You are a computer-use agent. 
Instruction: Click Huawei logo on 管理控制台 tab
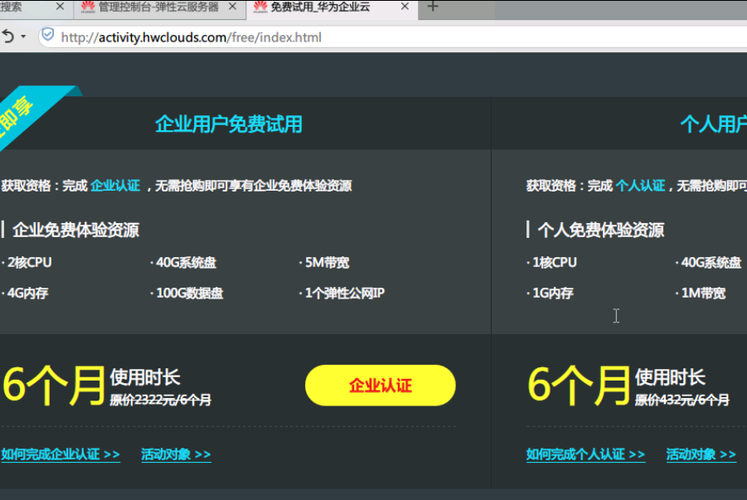click(x=88, y=7)
